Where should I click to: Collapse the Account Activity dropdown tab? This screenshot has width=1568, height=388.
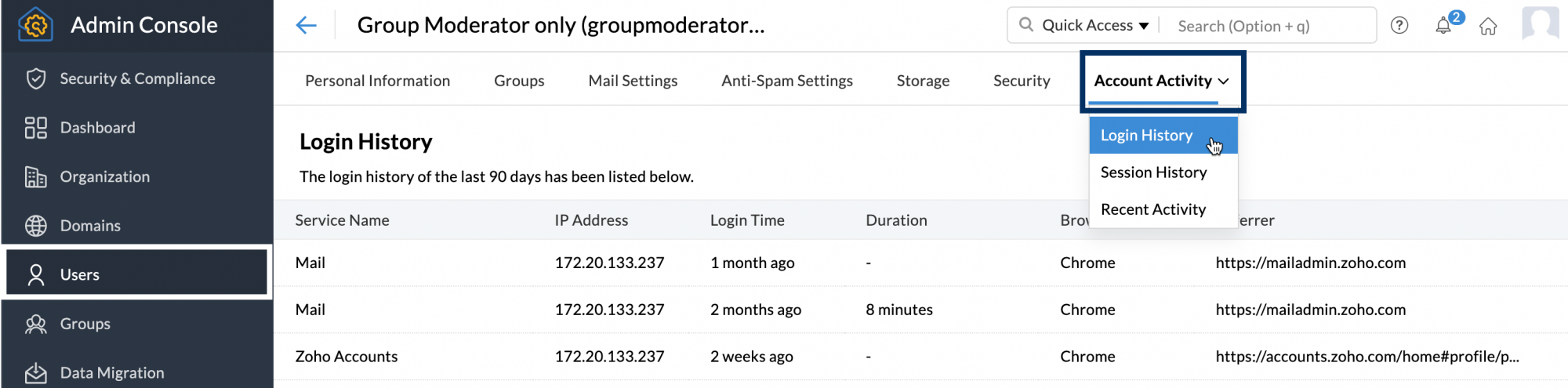pyautogui.click(x=1161, y=81)
